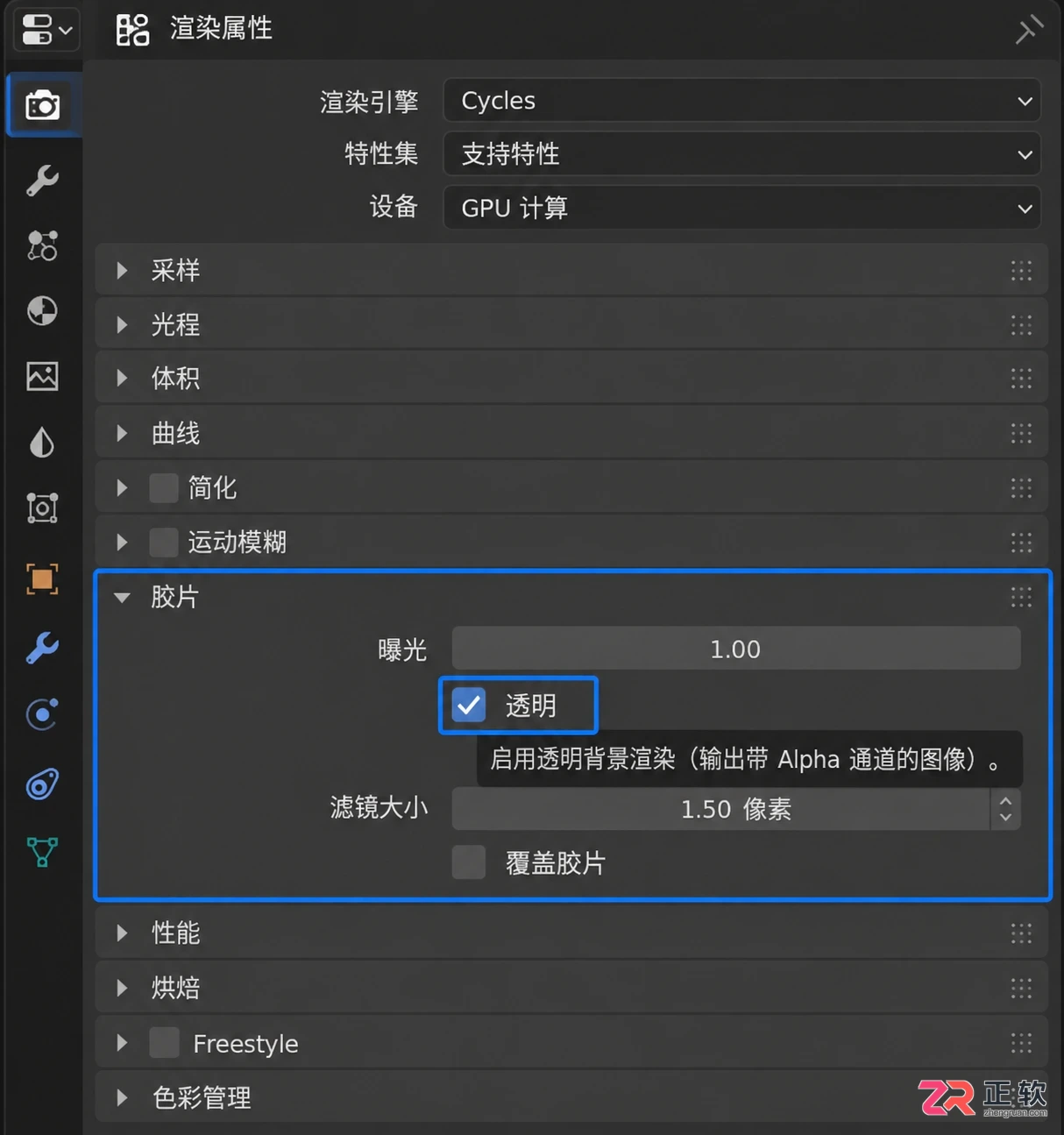Viewport: 1064px width, 1135px height.
Task: Expand the 体积 panel
Action: 122,378
